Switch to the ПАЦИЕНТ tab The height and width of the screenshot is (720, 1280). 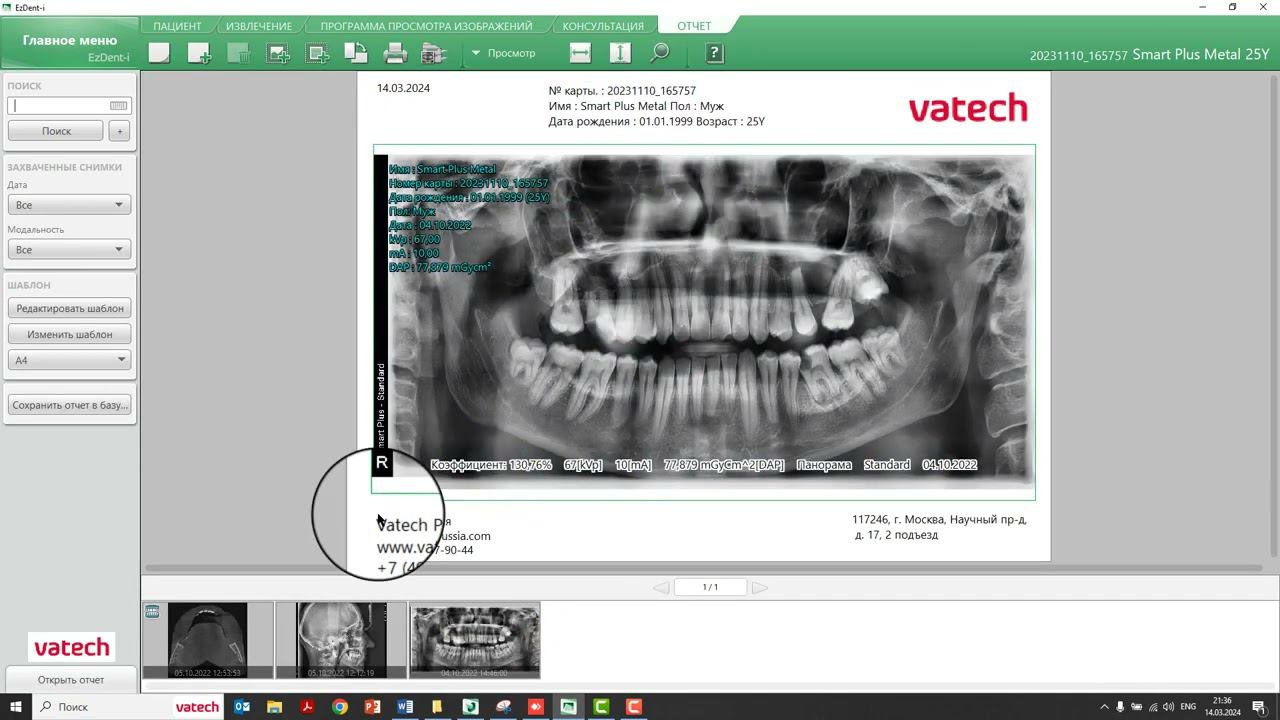pos(178,26)
